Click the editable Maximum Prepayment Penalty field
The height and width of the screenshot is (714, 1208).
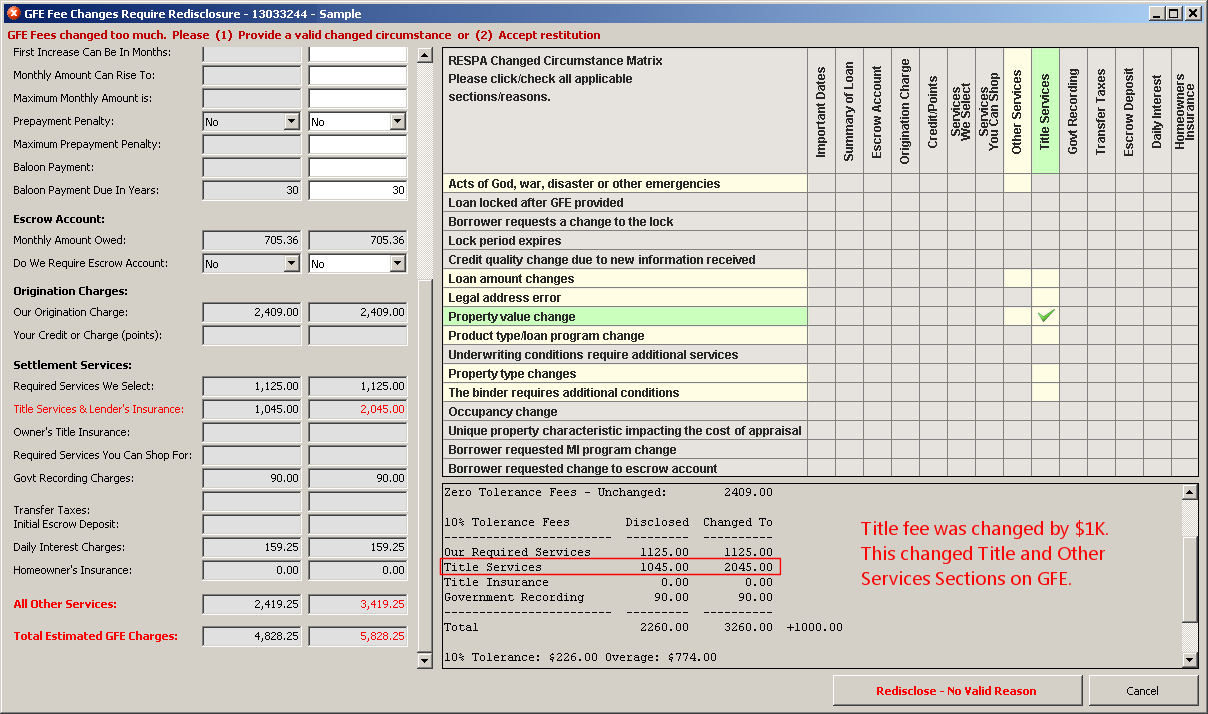click(x=357, y=145)
